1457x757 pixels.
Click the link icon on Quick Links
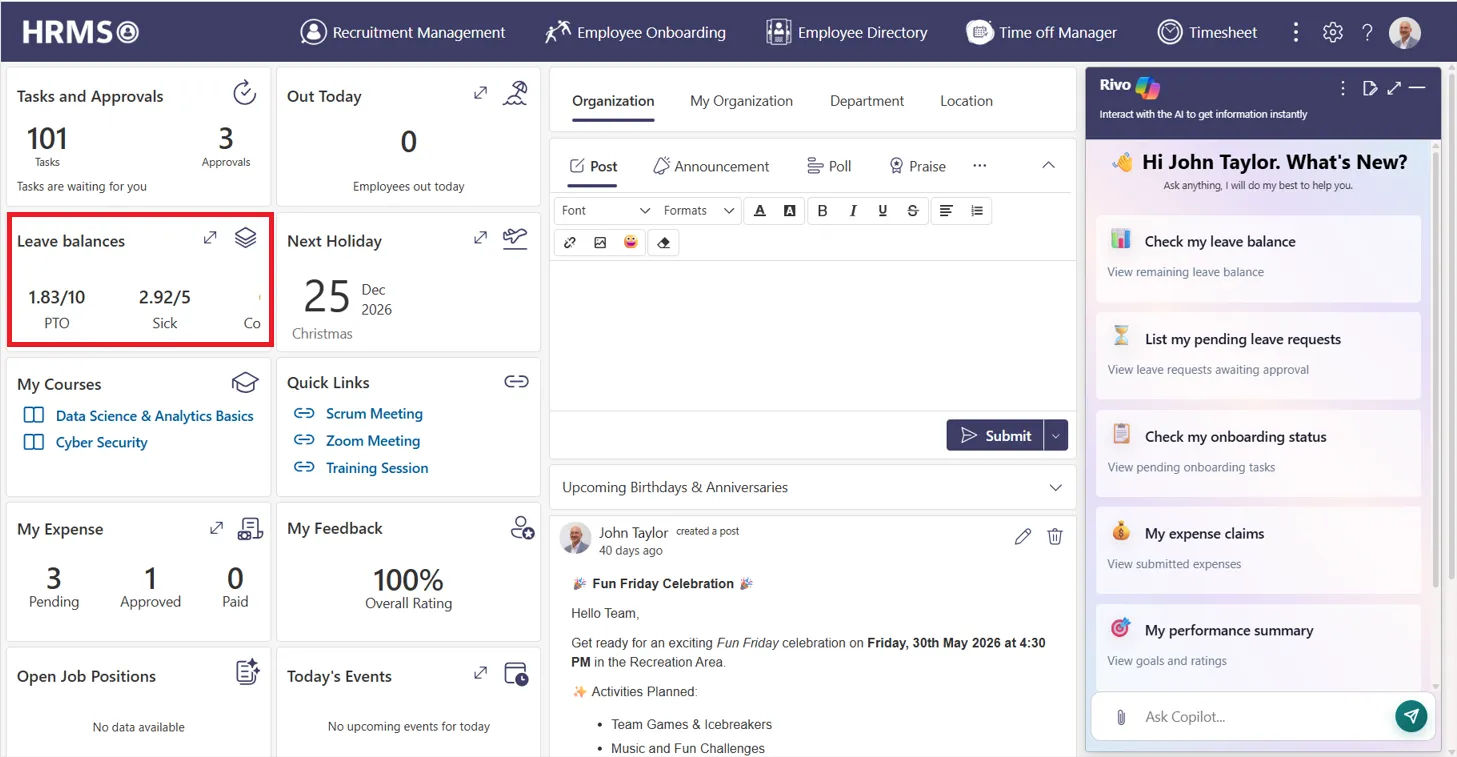(x=516, y=381)
